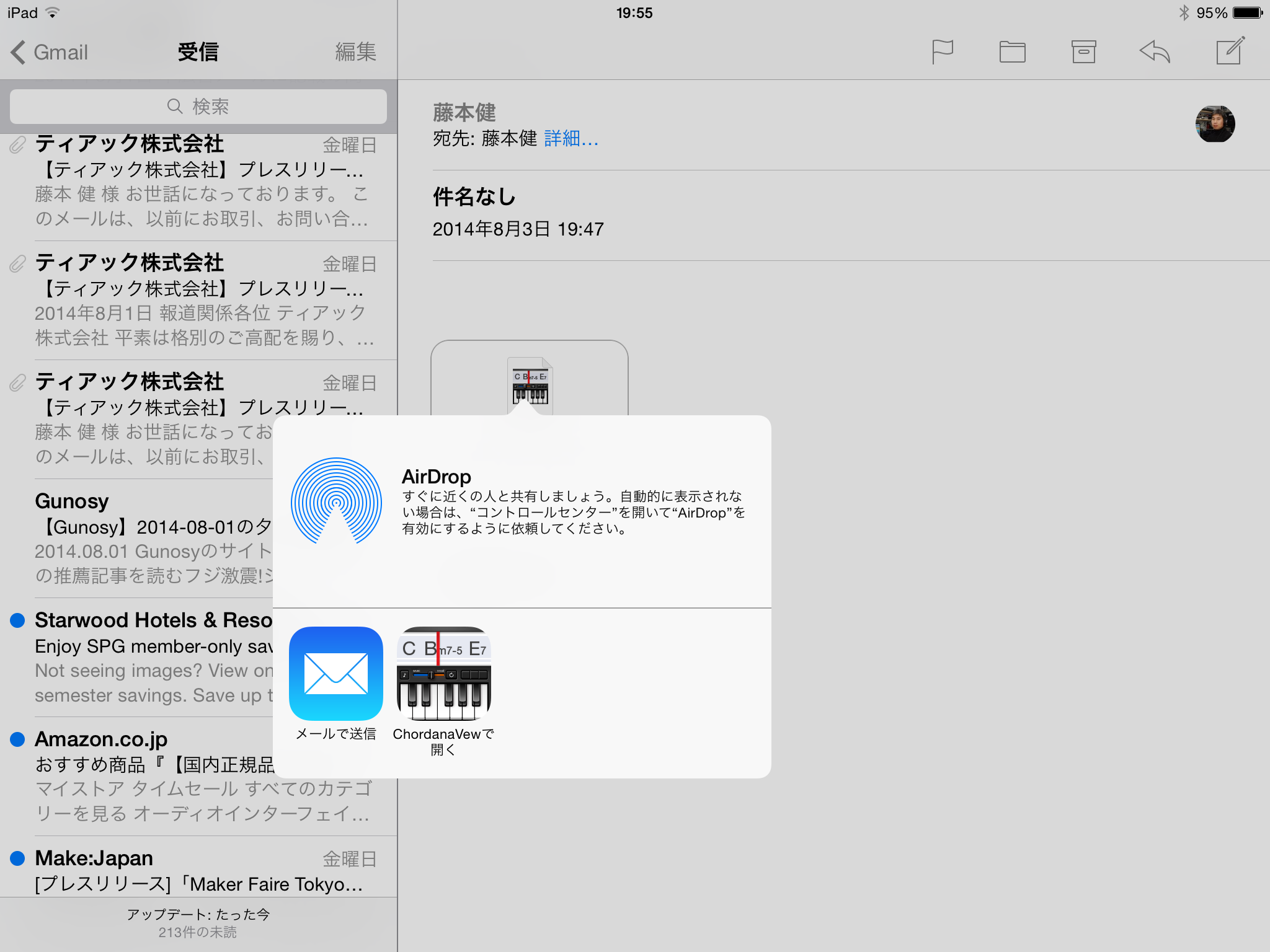This screenshot has width=1270, height=952.
Task: Tap the flag icon in mail toolbar
Action: 942,51
